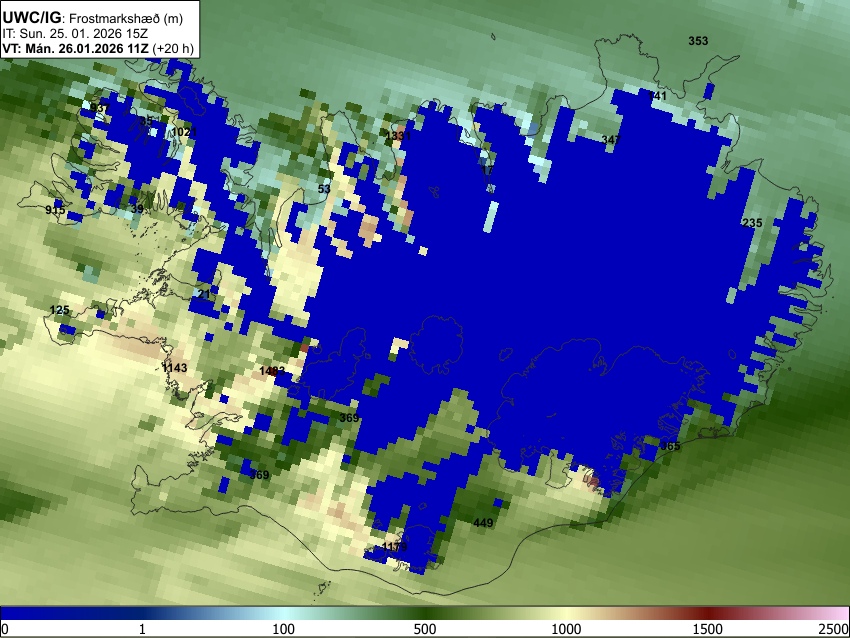Screen dimensions: 850x638
Task: Click the map value 449
Action: (x=483, y=523)
